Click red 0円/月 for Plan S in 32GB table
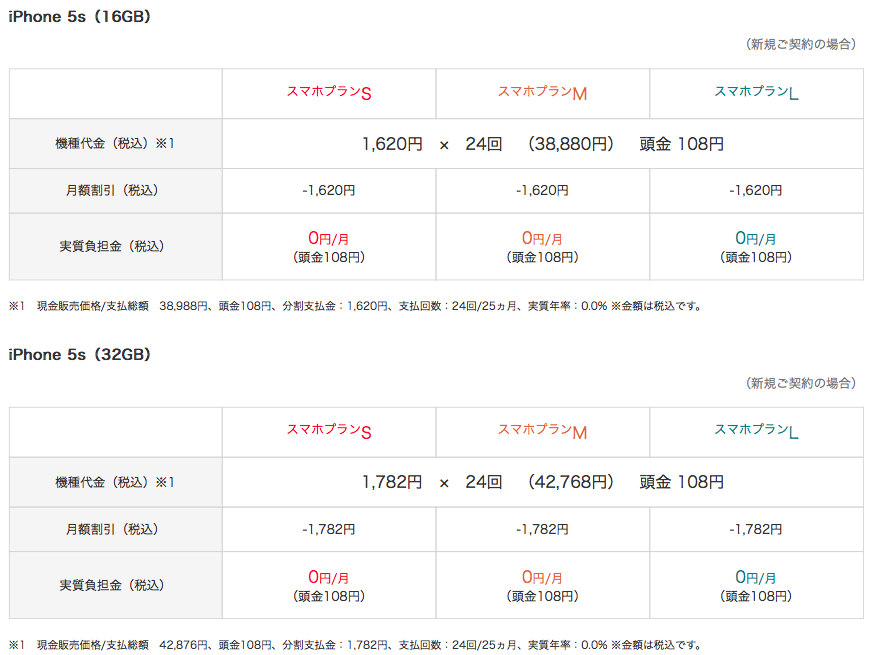878x655 pixels. click(x=329, y=577)
